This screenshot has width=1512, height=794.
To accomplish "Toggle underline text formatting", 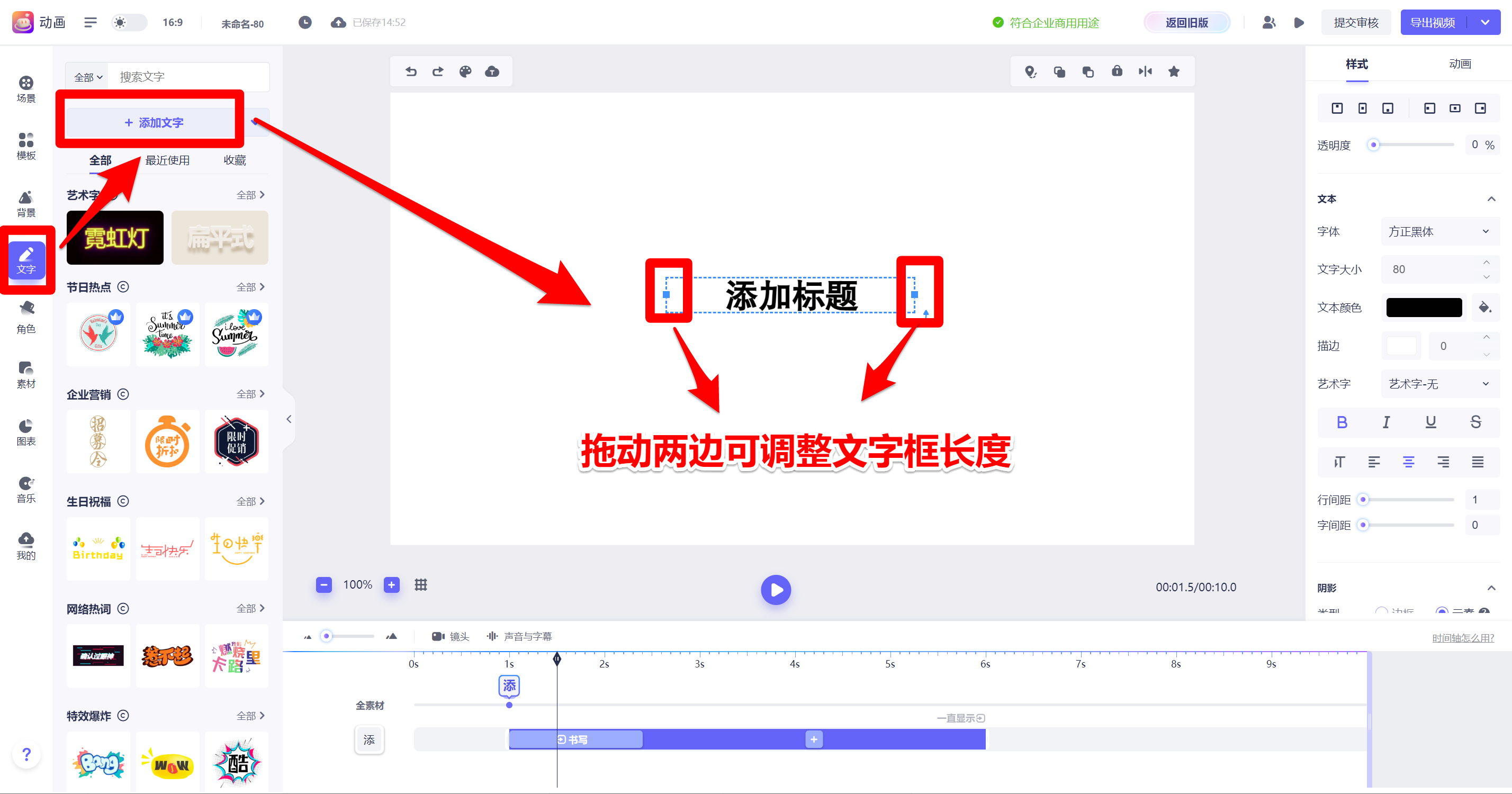I will click(1431, 422).
